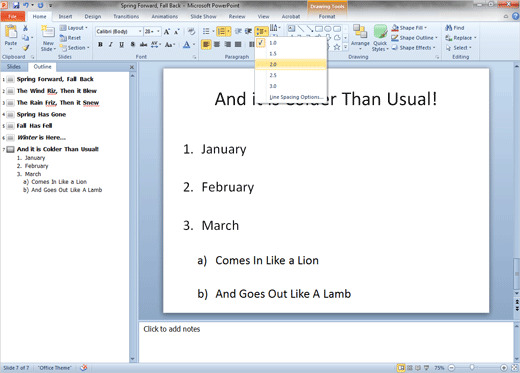Select the Increase Font Size icon

167,32
